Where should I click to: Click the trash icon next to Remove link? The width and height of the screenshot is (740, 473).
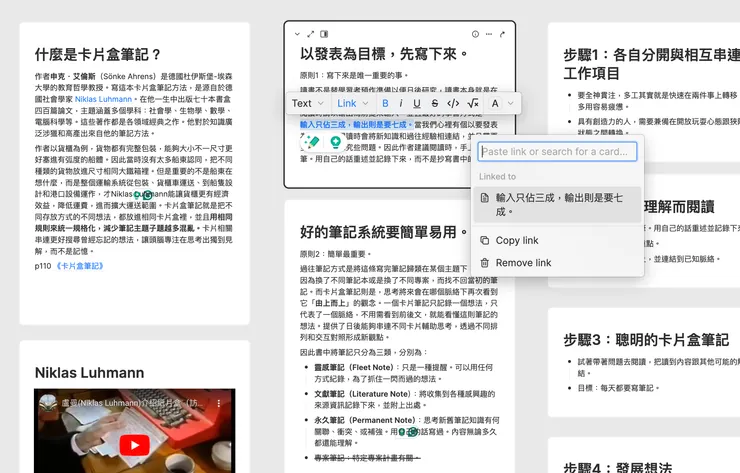pyautogui.click(x=485, y=262)
